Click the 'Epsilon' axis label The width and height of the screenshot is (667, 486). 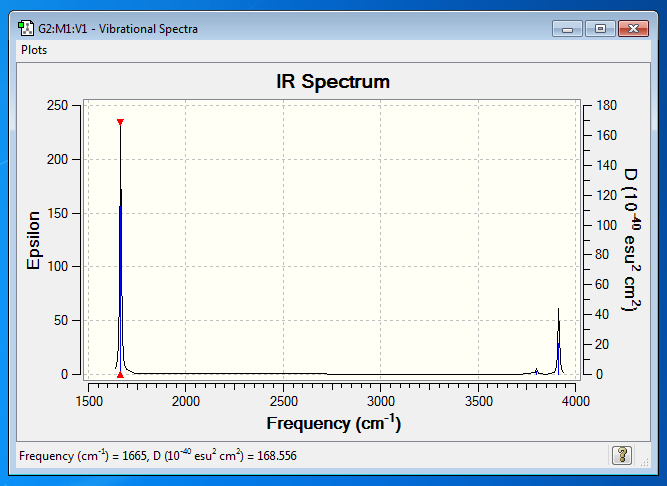[33, 240]
